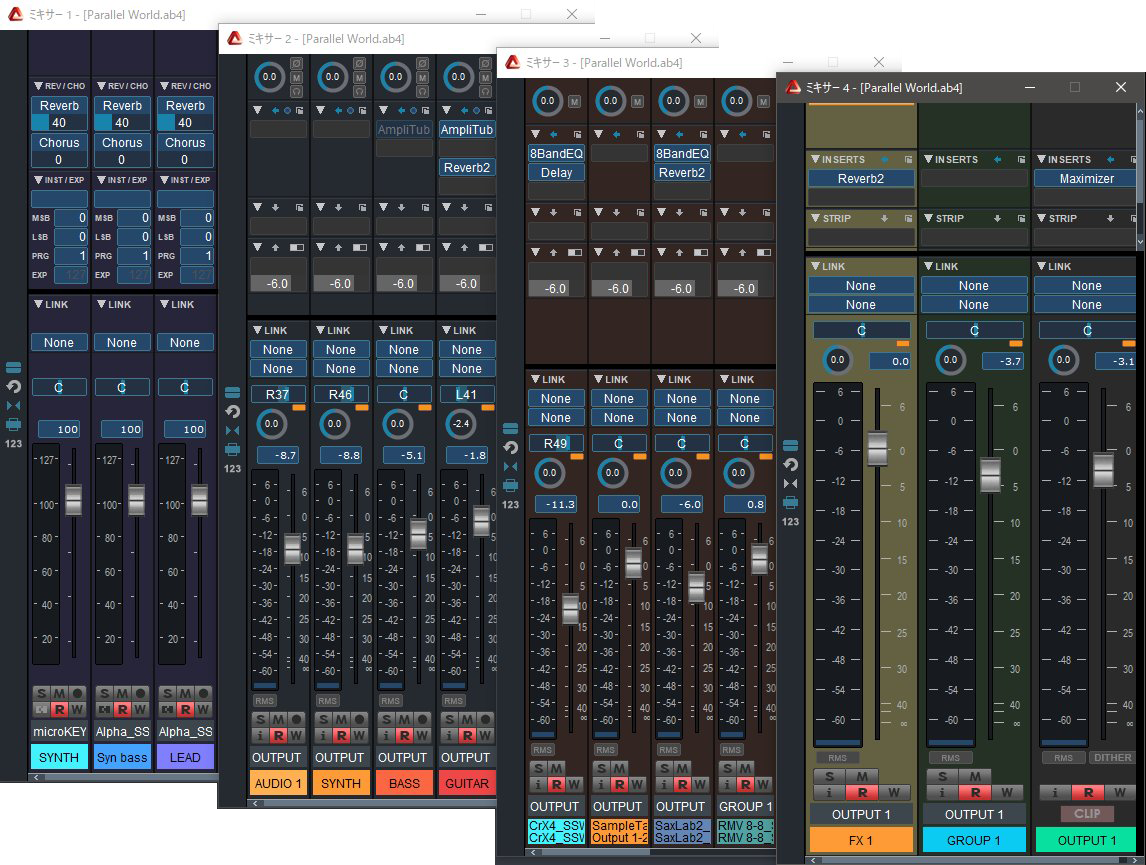Viewport: 1146px width, 865px height.
Task: Click the record-arm circle on BASS channel
Action: (x=424, y=719)
